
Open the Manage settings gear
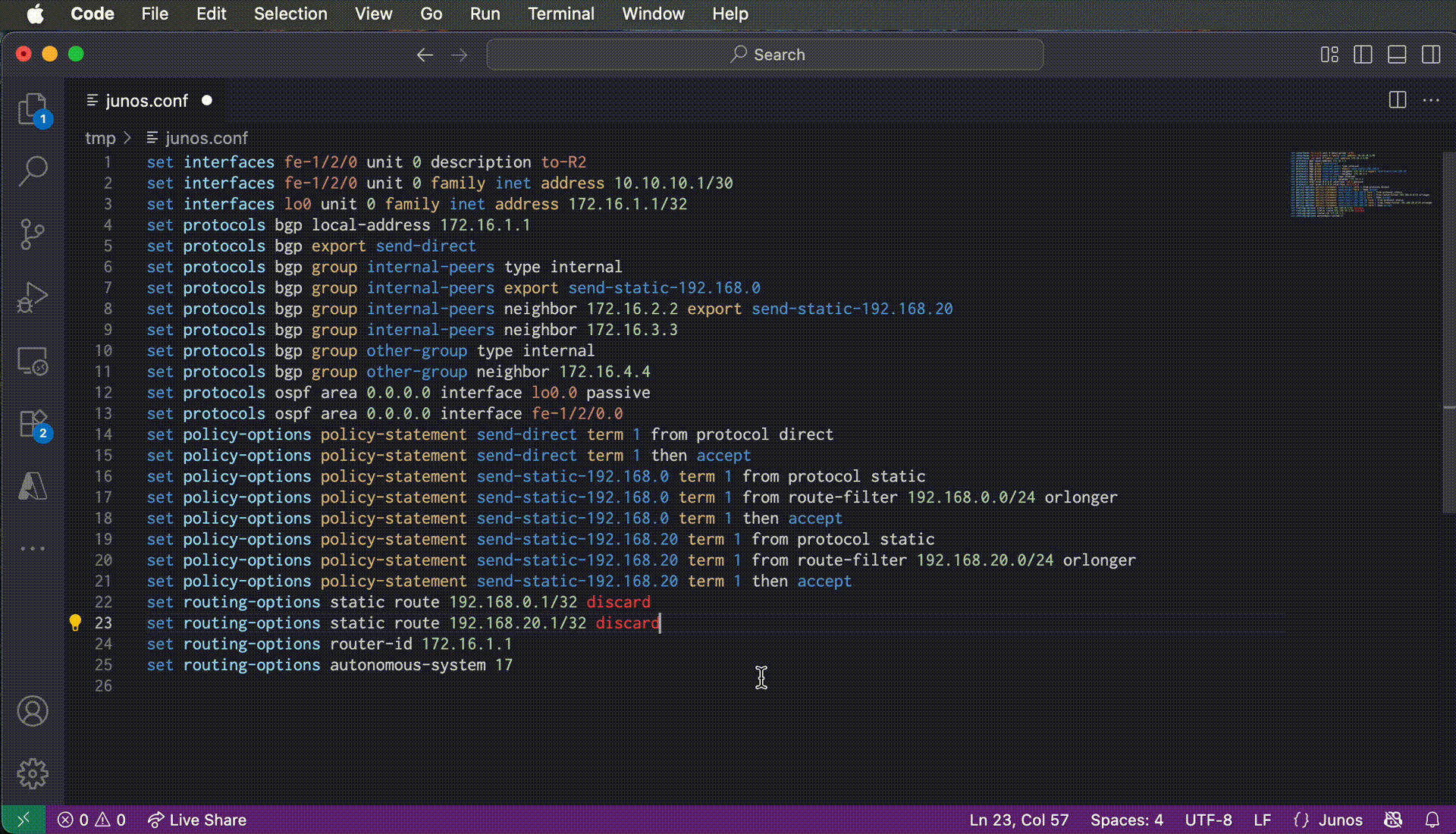[33, 773]
